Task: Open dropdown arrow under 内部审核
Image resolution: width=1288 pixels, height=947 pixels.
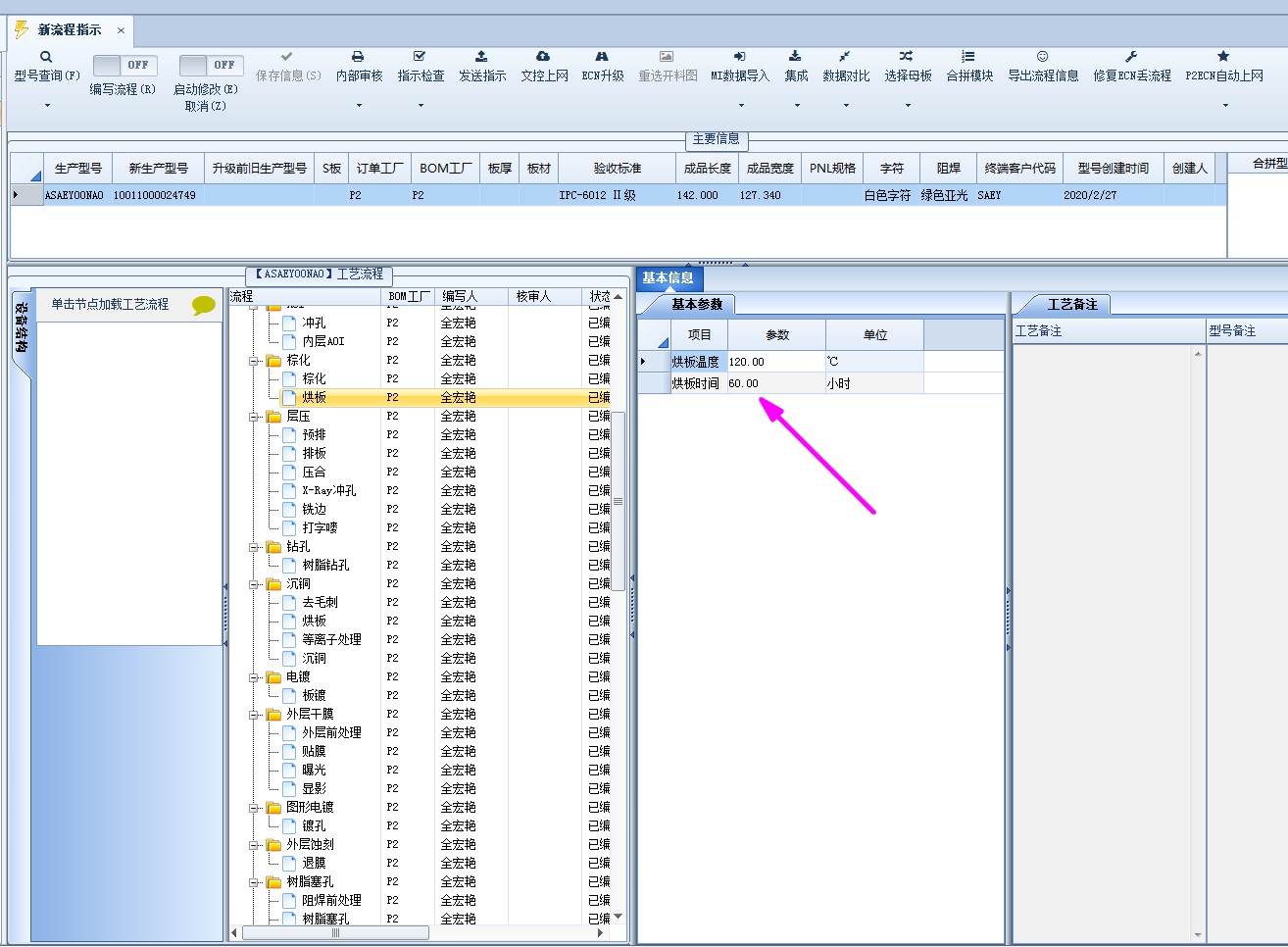Action: [x=358, y=105]
